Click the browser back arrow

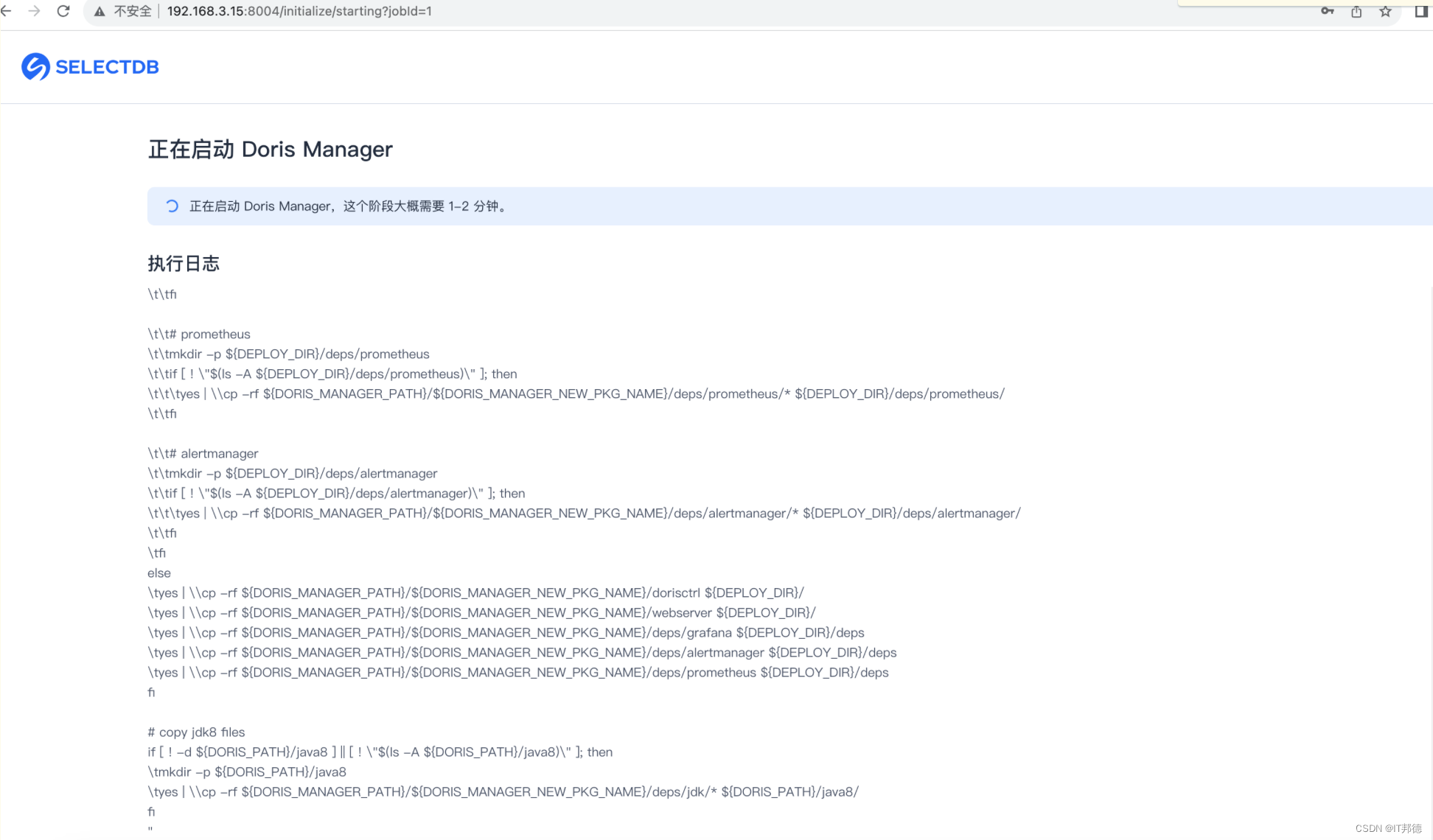(6, 11)
